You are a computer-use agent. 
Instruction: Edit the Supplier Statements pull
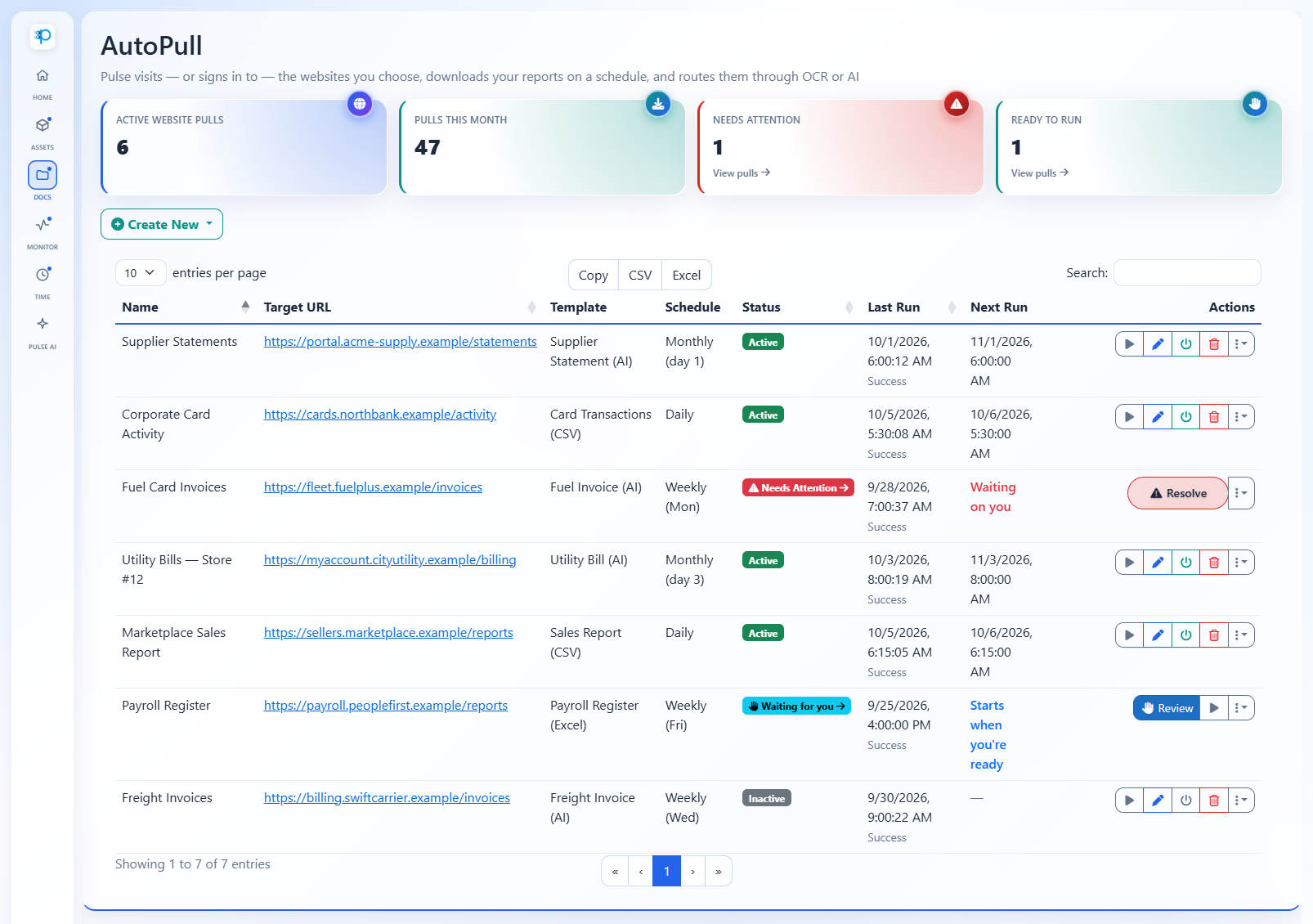(x=1158, y=344)
